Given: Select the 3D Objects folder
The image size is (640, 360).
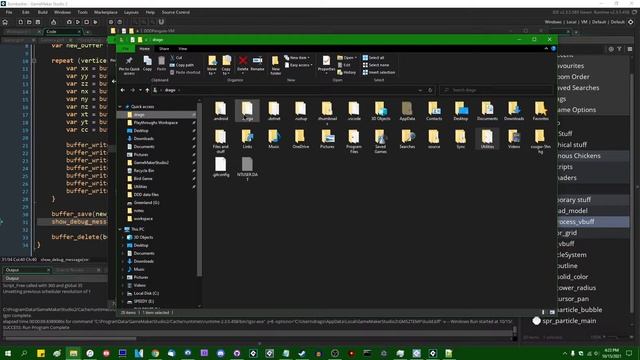Looking at the screenshot, I should 380,111.
